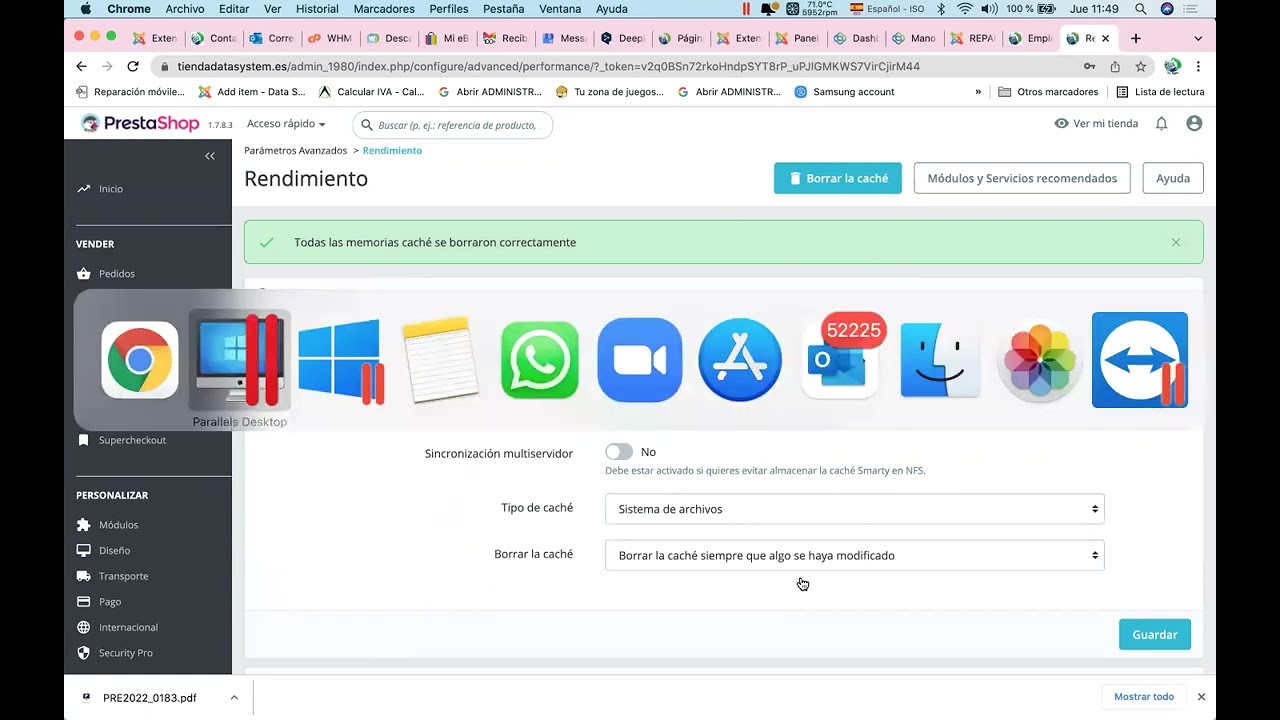Image resolution: width=1280 pixels, height=720 pixels.
Task: Click the blue Borrar la caché button
Action: 837,178
